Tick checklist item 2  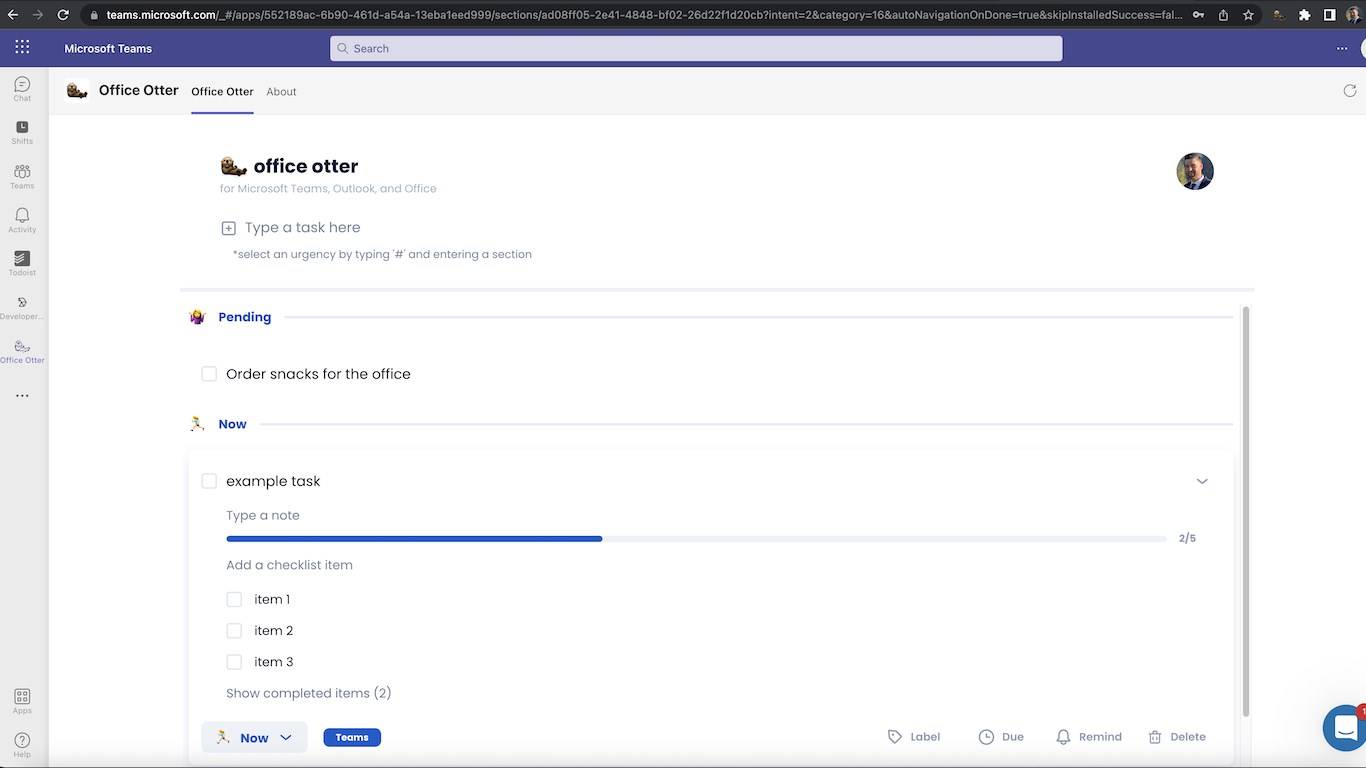click(x=234, y=631)
